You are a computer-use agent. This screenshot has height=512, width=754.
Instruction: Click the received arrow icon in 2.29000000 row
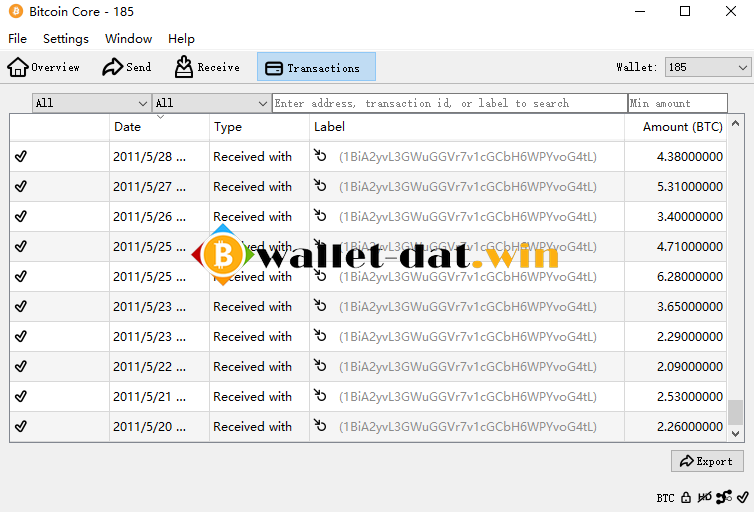tap(320, 335)
